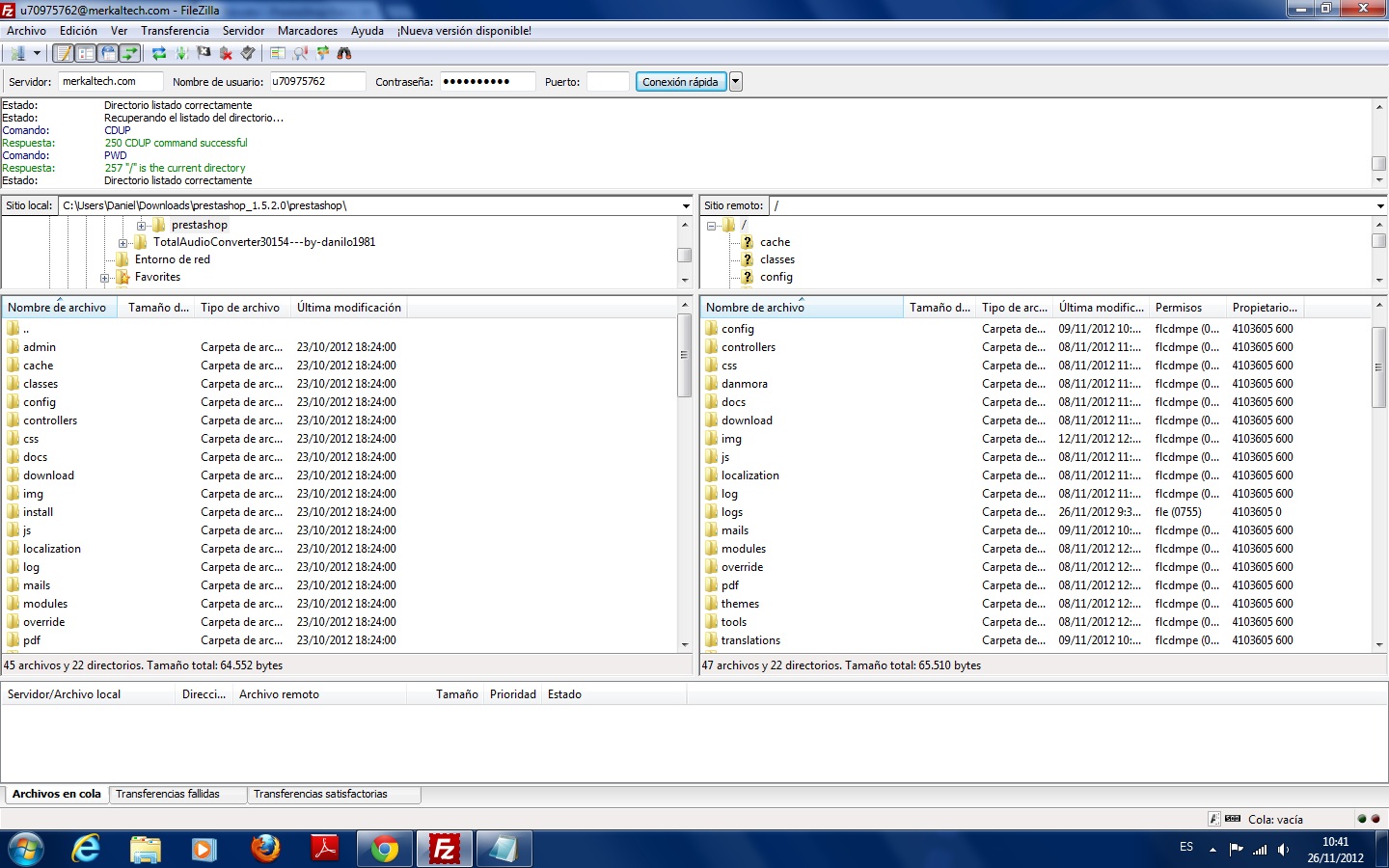The image size is (1389, 868).
Task: Open the Edición menu
Action: coord(78,31)
